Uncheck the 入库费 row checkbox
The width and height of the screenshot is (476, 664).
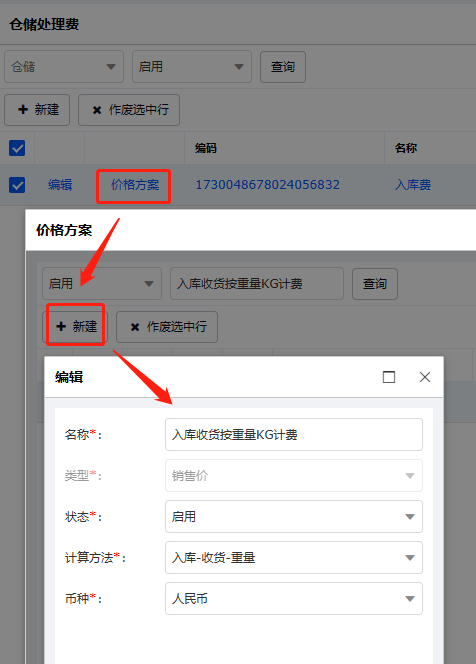(17, 185)
